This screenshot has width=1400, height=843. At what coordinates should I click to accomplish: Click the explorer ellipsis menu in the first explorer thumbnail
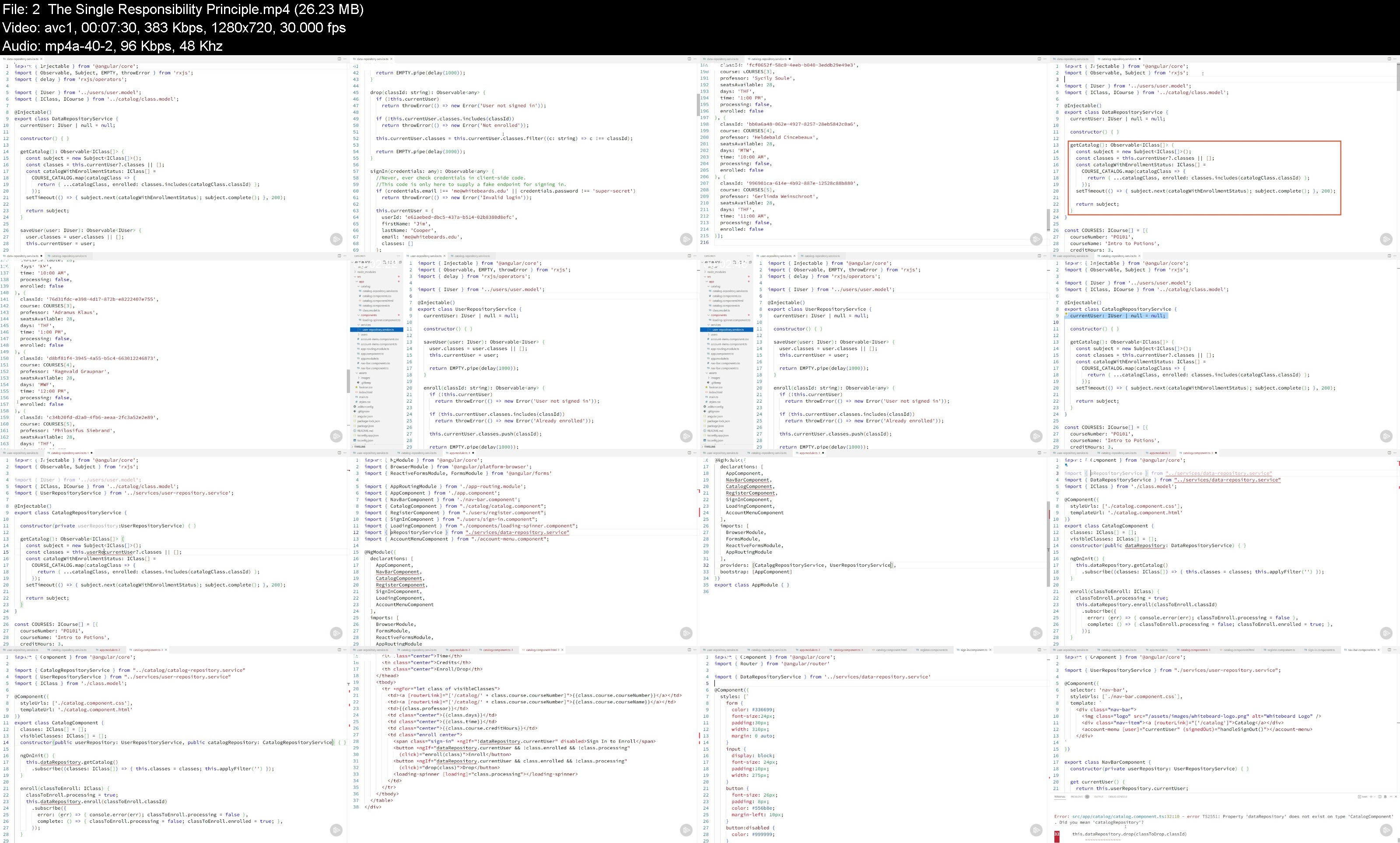coord(399,256)
